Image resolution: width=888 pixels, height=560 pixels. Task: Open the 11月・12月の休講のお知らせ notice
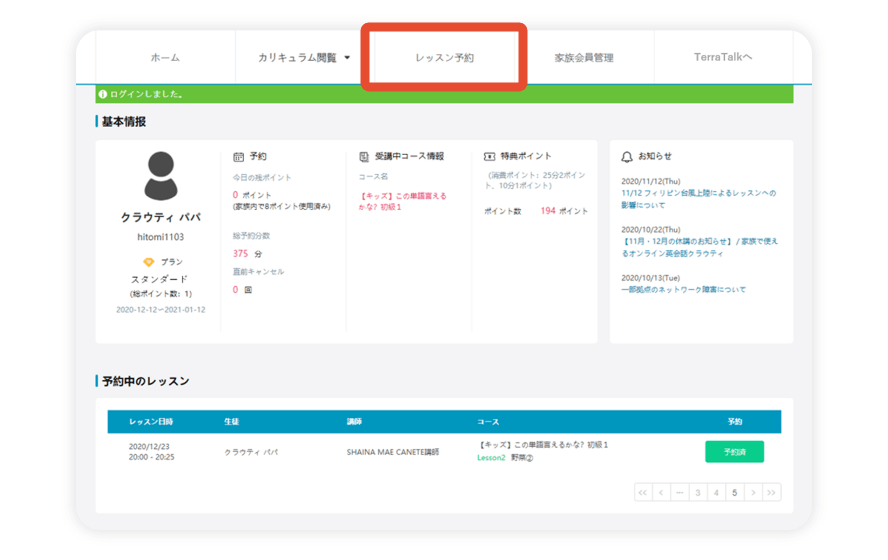point(699,247)
